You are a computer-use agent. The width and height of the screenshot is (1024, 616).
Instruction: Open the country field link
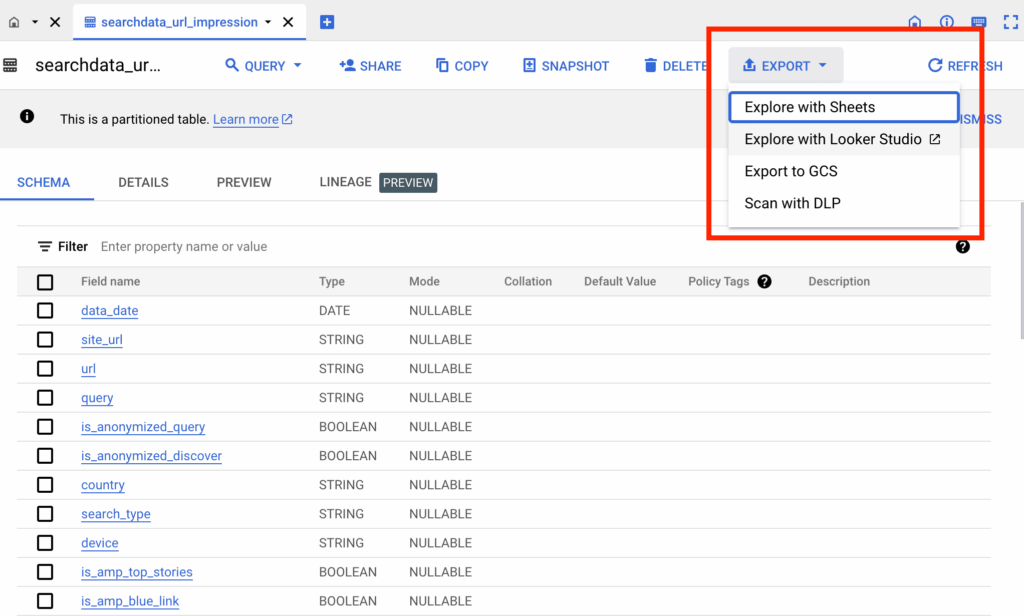coord(103,485)
